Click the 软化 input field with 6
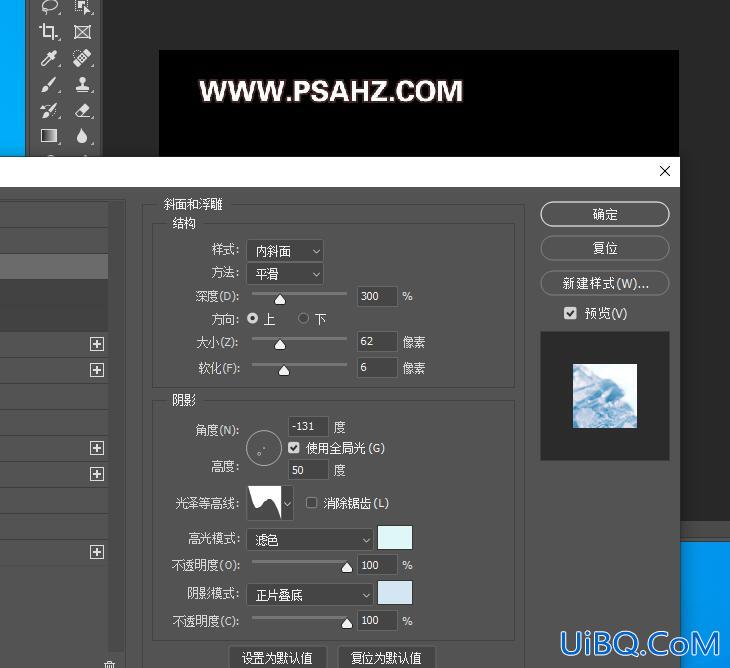 pos(377,367)
